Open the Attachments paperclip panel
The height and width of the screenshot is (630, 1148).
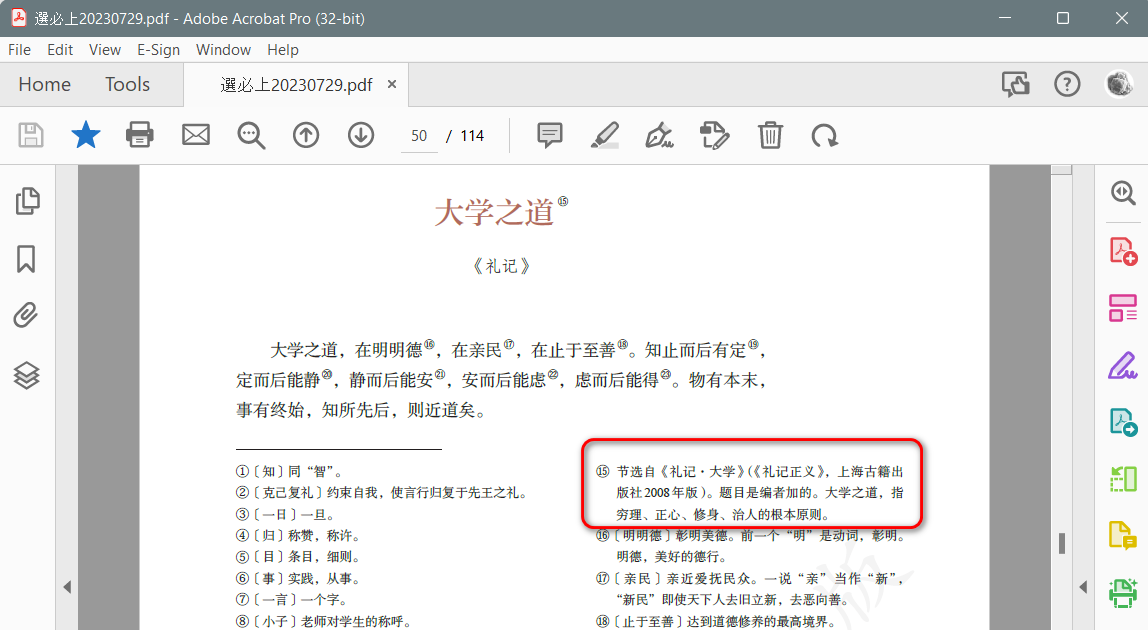tap(27, 317)
